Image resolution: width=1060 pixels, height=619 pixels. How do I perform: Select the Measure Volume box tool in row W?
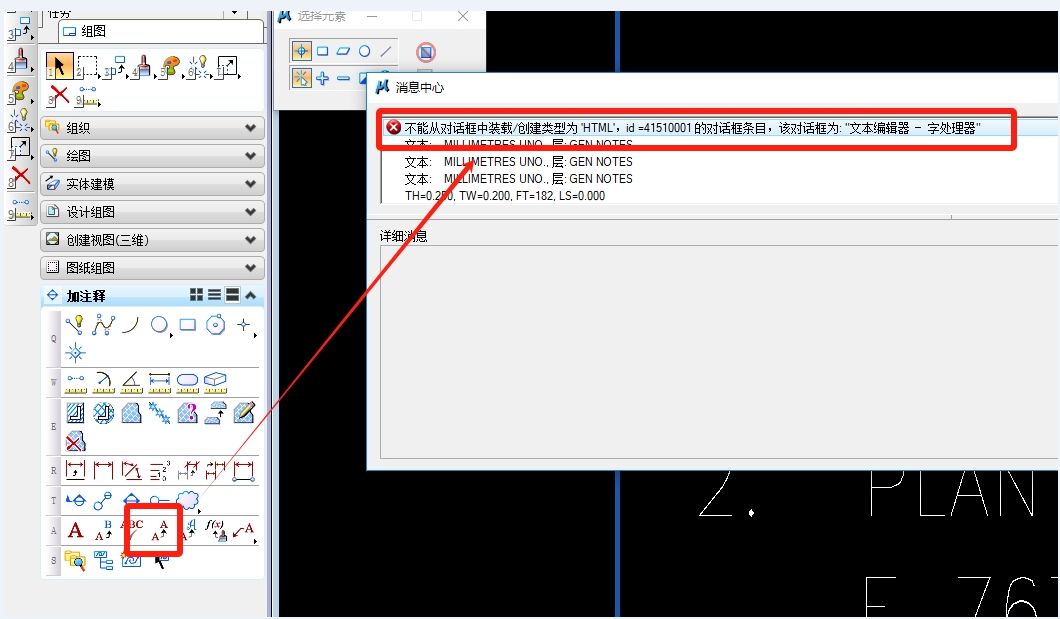point(215,382)
